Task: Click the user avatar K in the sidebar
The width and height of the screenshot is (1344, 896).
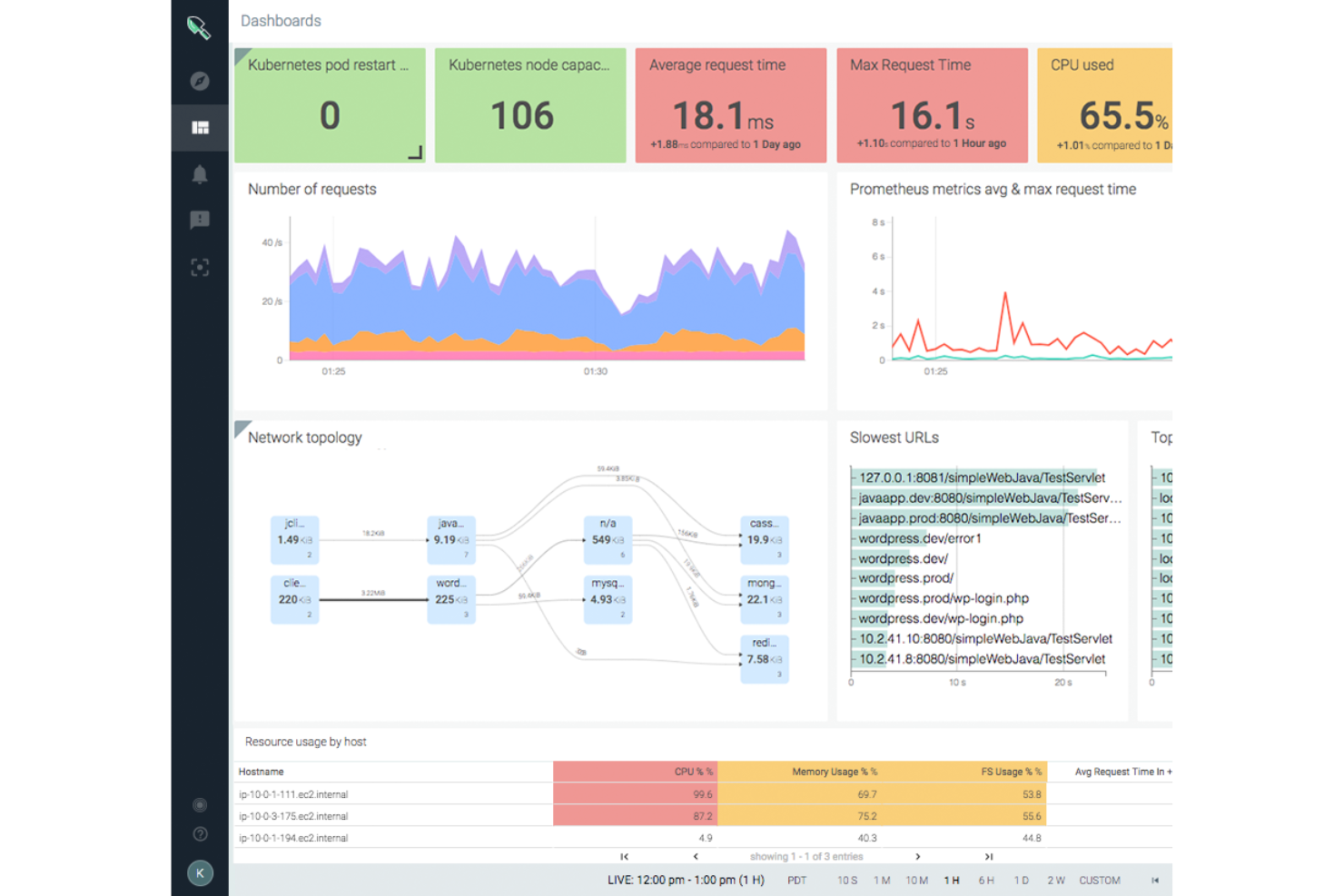Action: tap(200, 873)
